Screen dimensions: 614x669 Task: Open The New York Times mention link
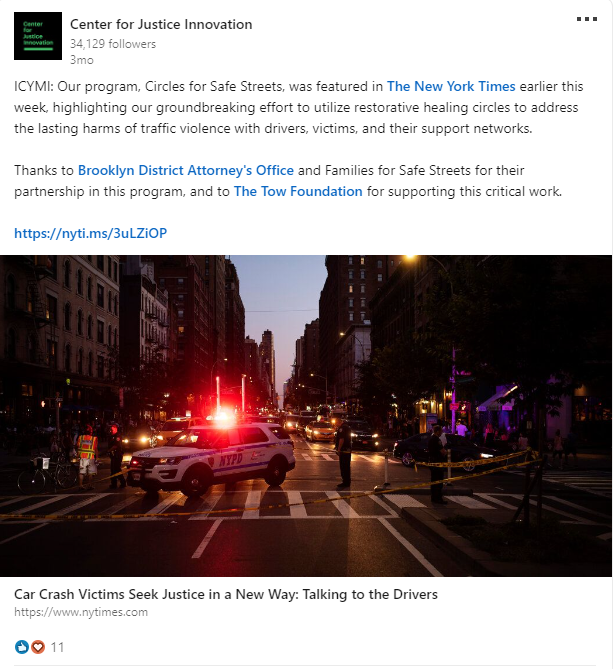click(x=451, y=86)
